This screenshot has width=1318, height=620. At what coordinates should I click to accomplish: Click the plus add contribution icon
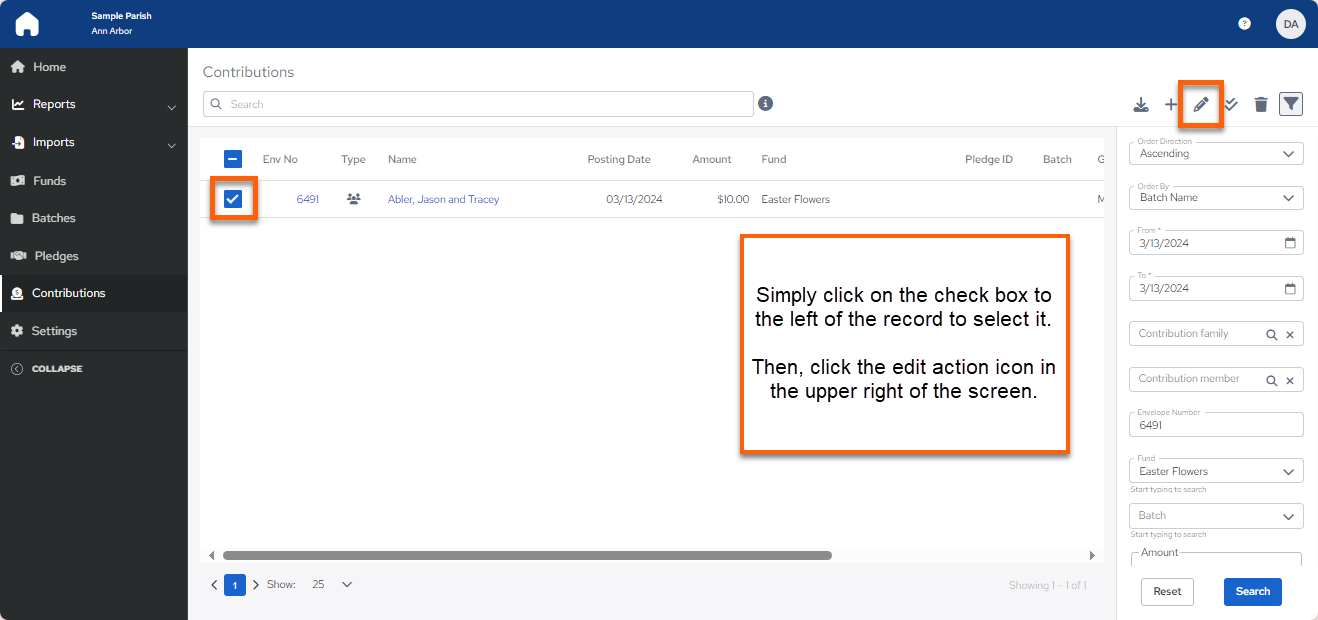(x=1171, y=104)
